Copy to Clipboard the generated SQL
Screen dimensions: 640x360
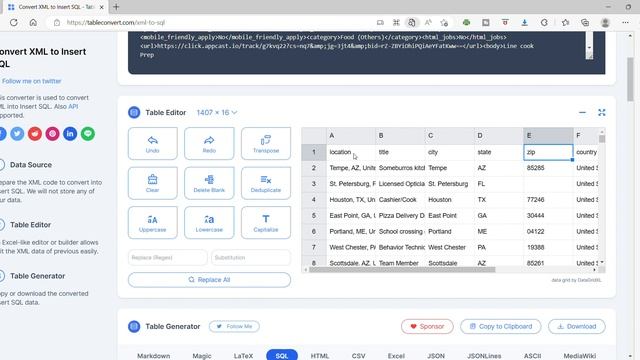501,326
